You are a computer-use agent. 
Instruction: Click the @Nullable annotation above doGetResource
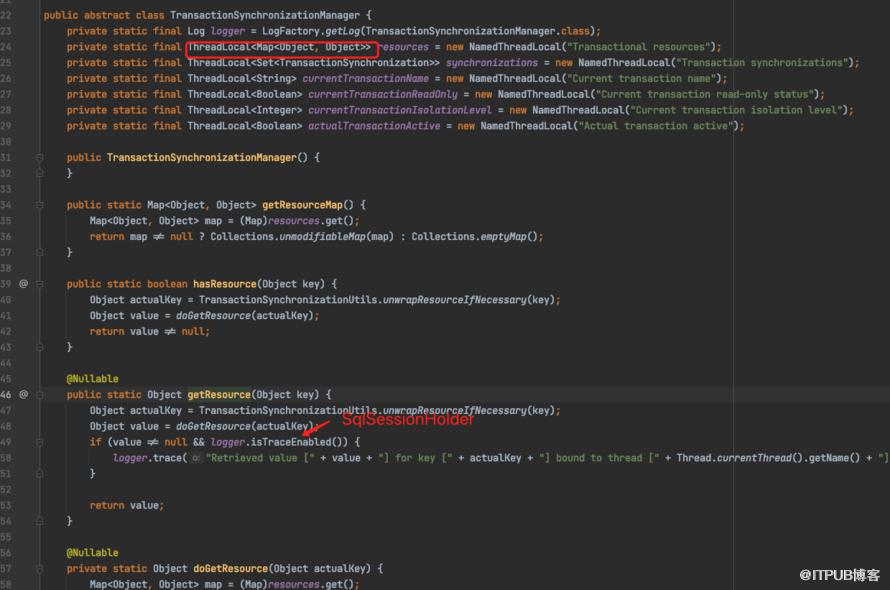tap(93, 553)
